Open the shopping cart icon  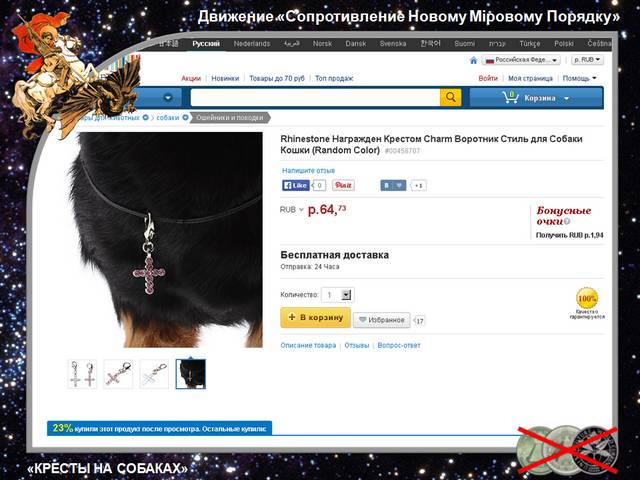(510, 98)
